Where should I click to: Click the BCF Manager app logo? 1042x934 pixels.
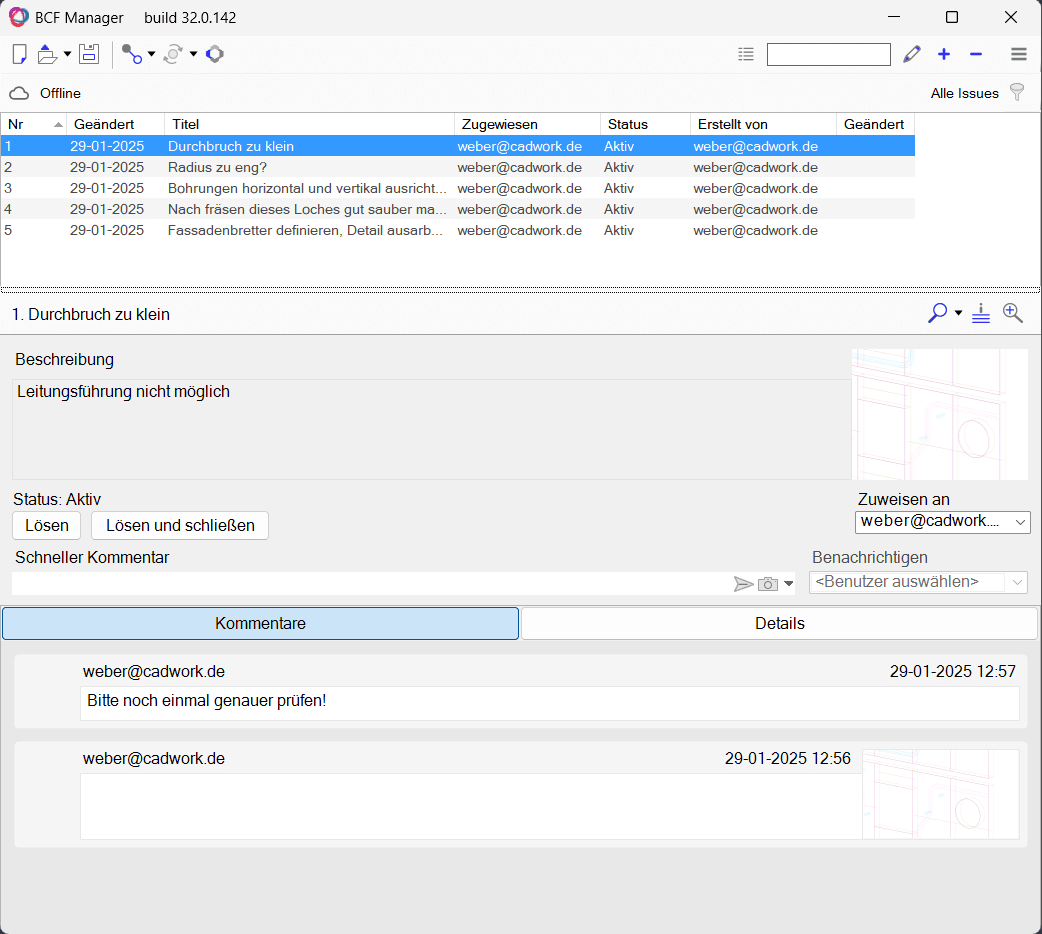pos(19,17)
